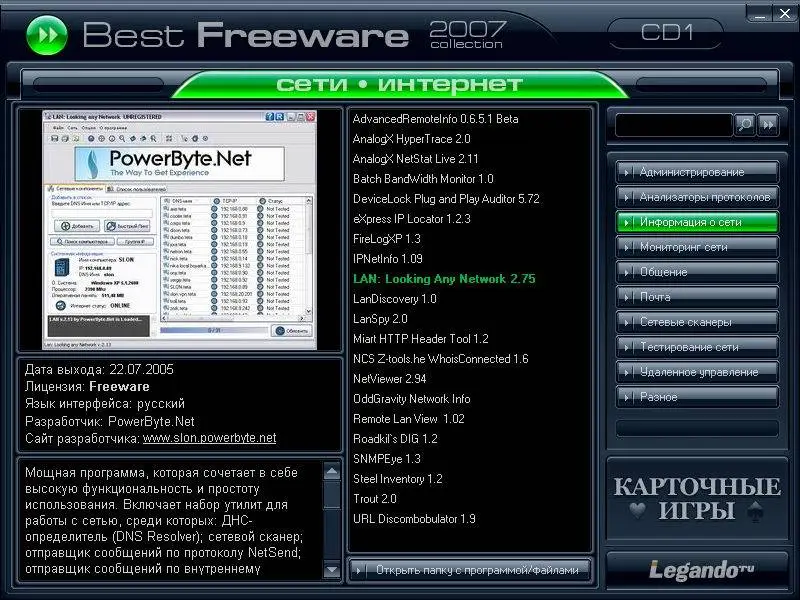Click Открыть папку с программой/файлами button
Screen dimensions: 800x600
pyautogui.click(x=469, y=570)
